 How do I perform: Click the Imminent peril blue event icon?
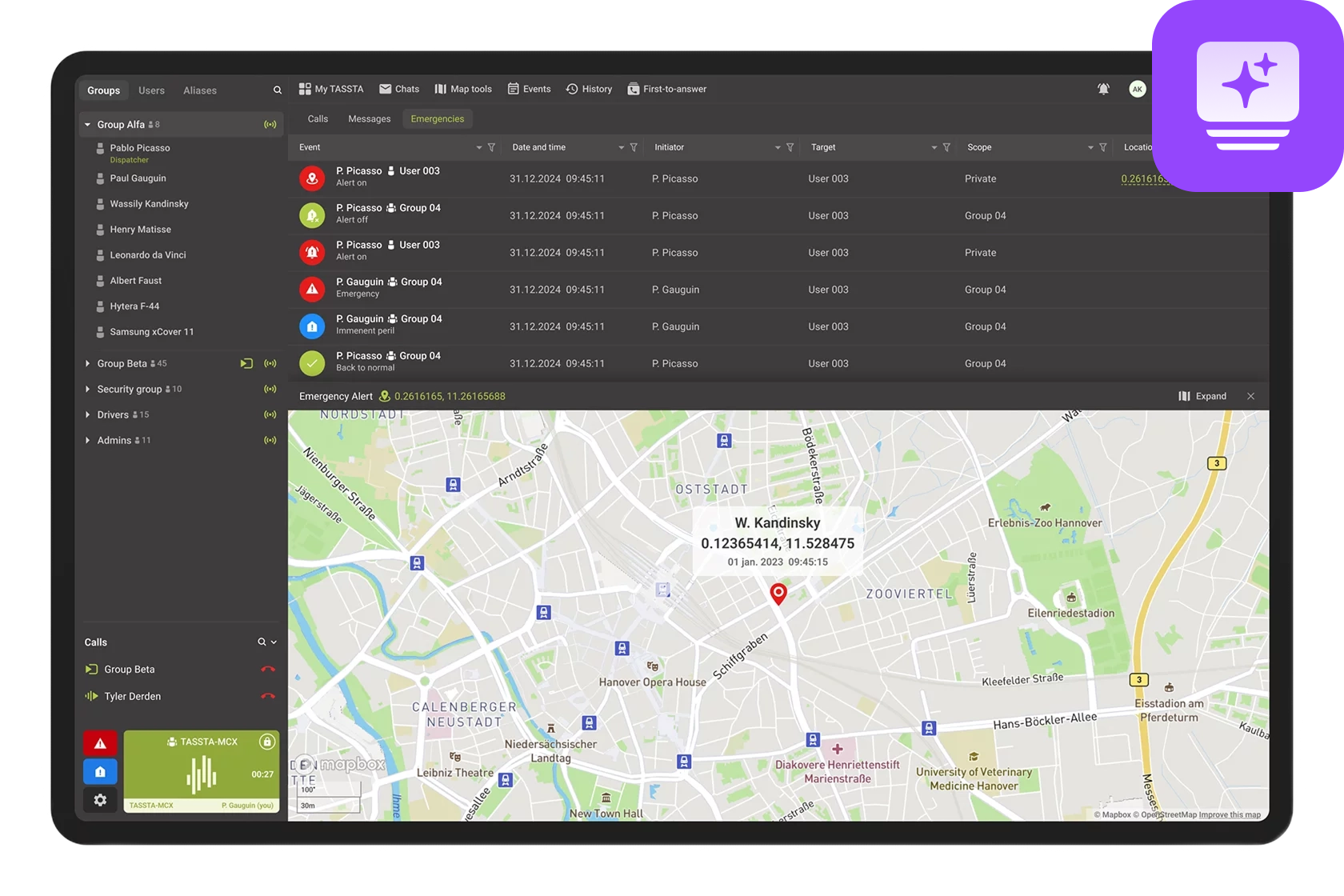pos(312,326)
